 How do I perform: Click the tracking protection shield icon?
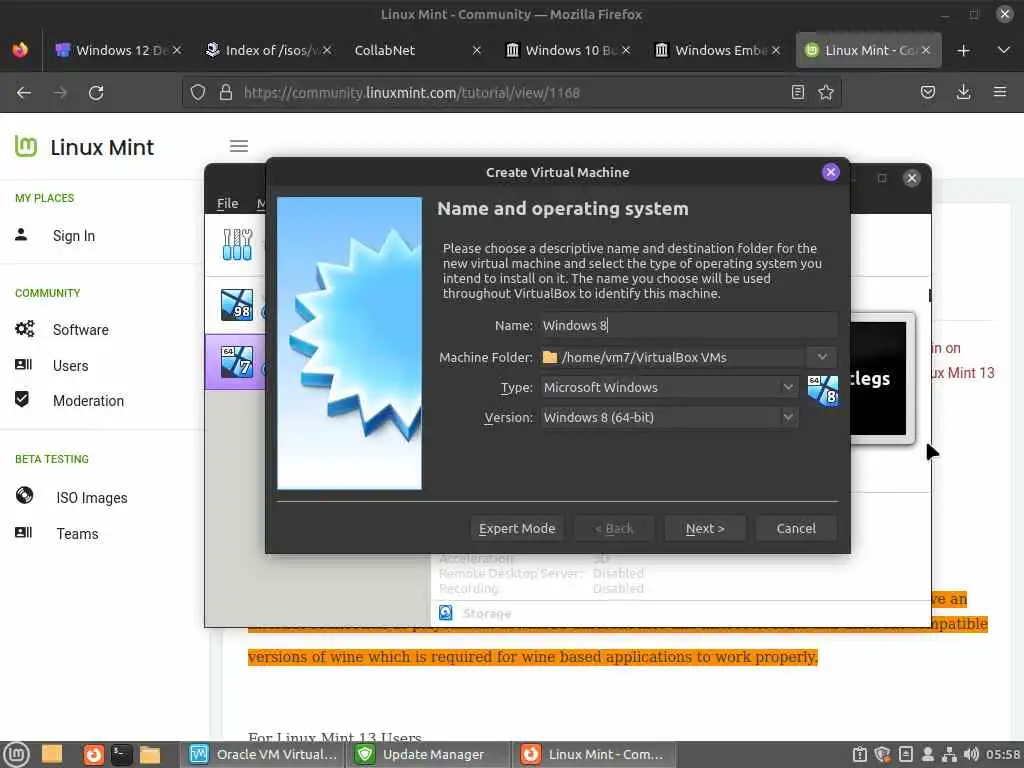pyautogui.click(x=198, y=93)
